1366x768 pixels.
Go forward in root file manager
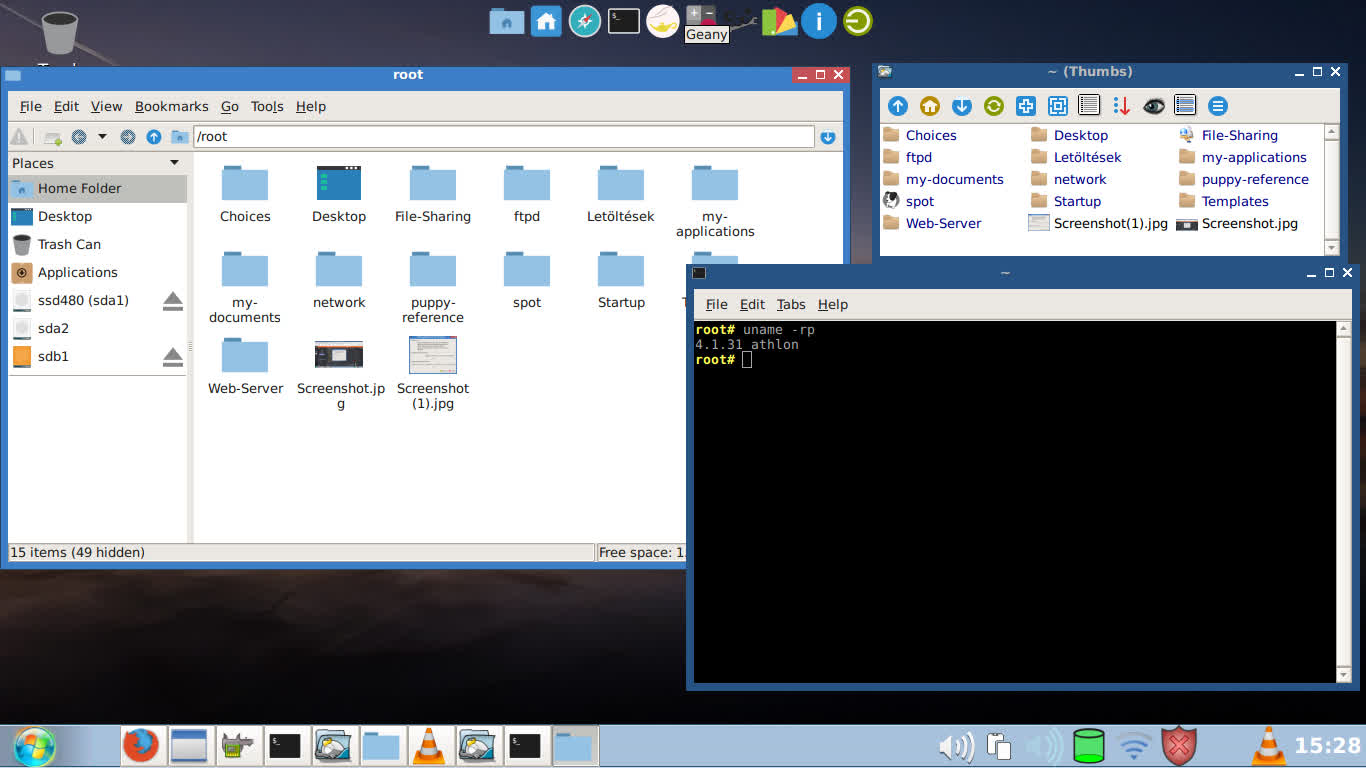128,137
